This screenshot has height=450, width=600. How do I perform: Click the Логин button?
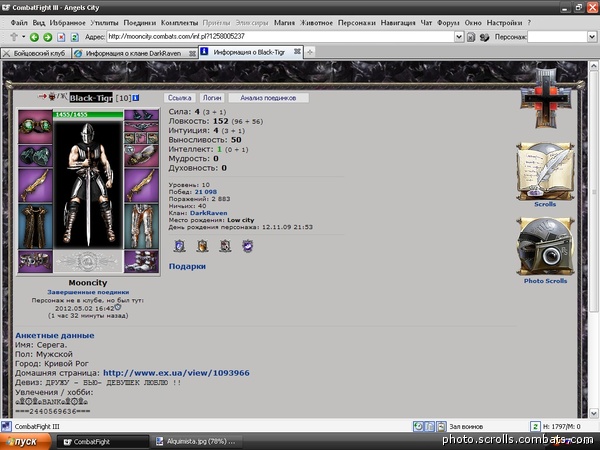coord(212,98)
